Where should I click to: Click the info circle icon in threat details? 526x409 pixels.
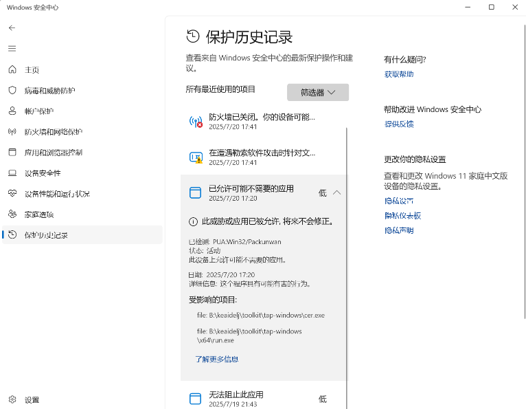[193, 221]
